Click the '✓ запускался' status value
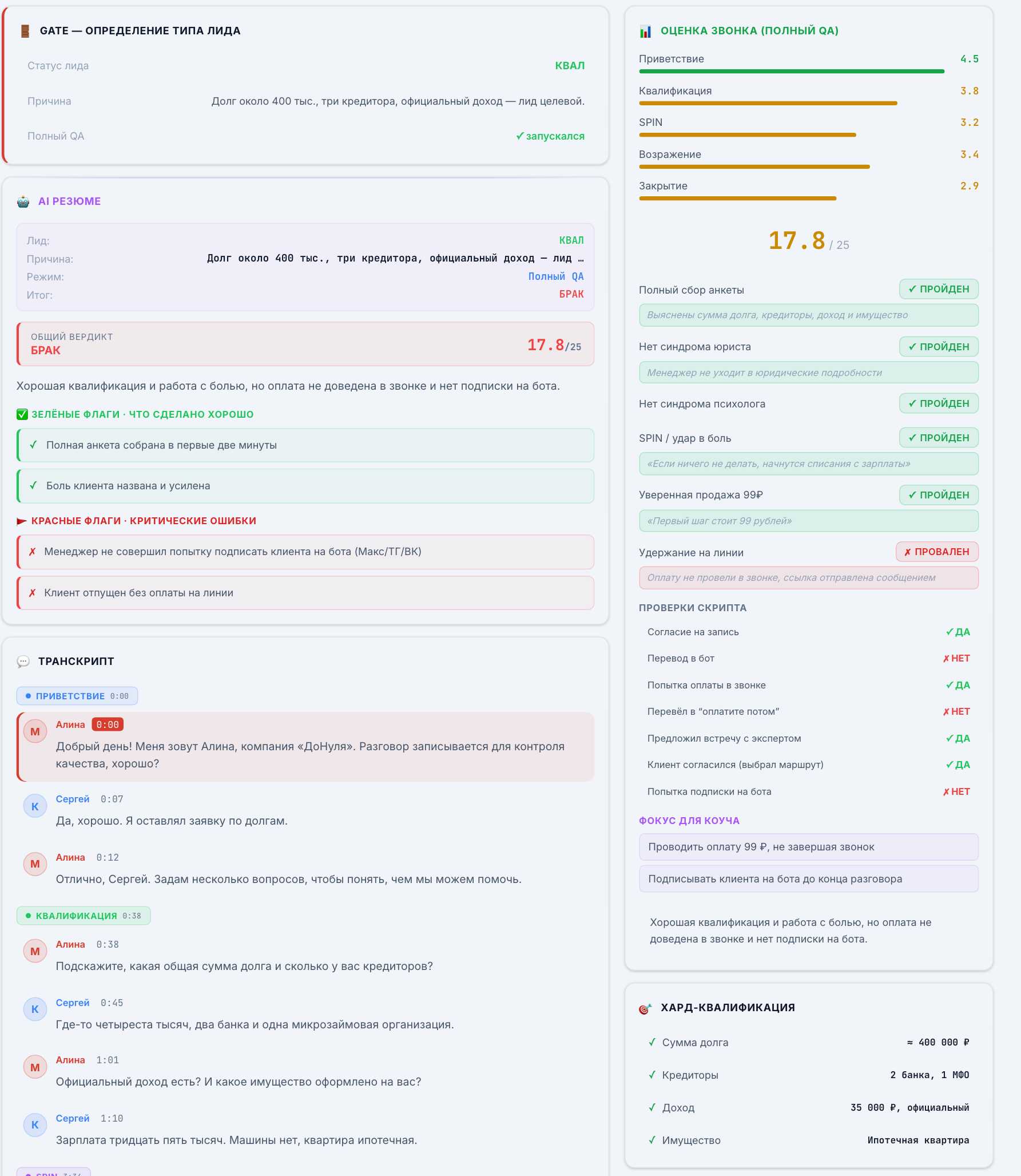 coord(550,136)
